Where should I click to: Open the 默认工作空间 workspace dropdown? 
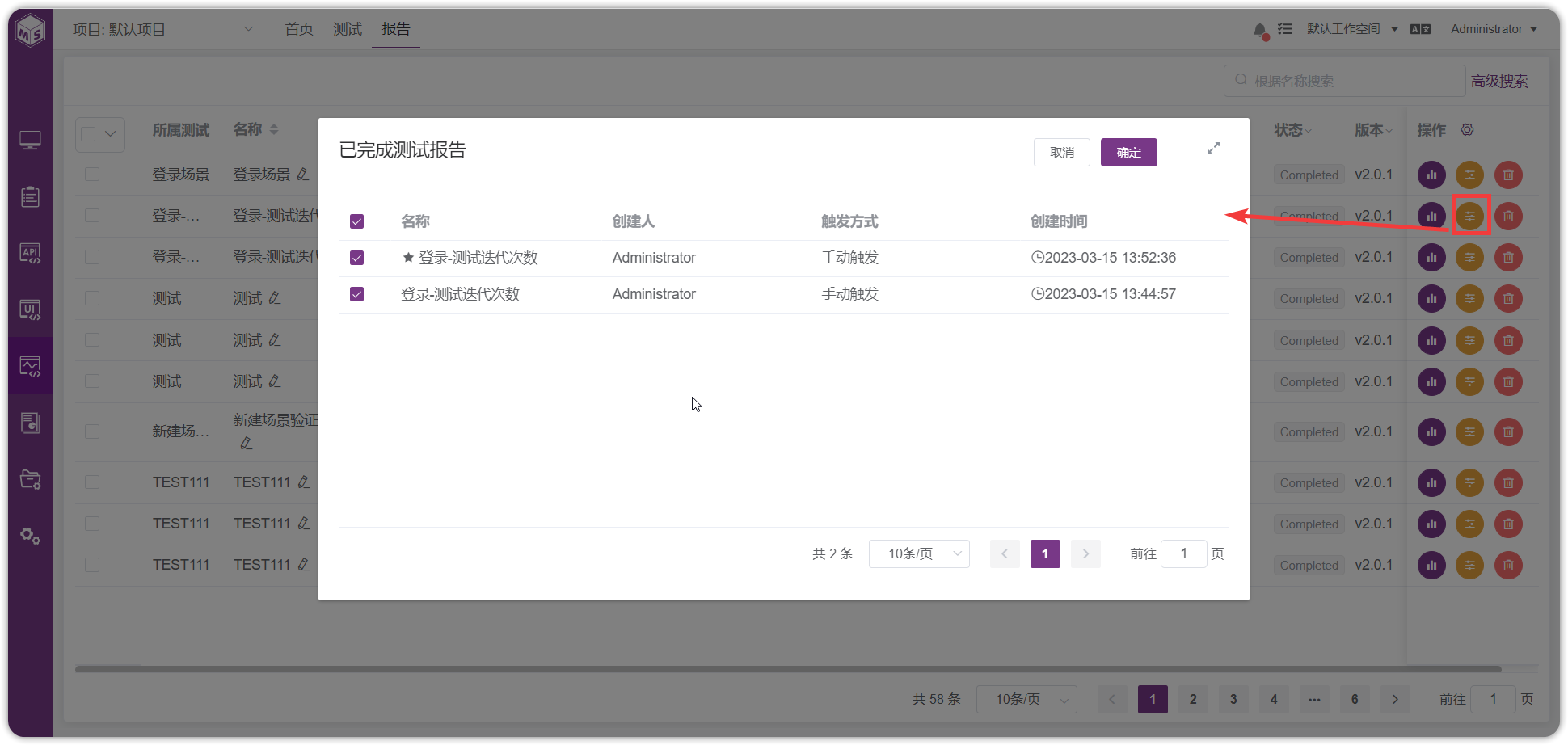point(1352,29)
